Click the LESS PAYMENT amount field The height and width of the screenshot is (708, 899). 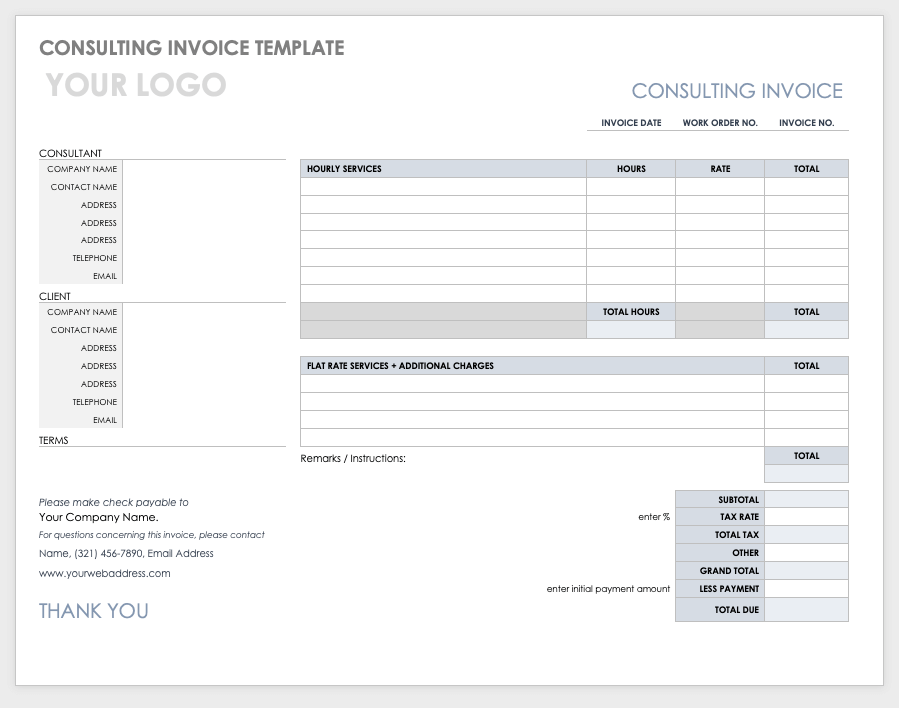click(806, 588)
